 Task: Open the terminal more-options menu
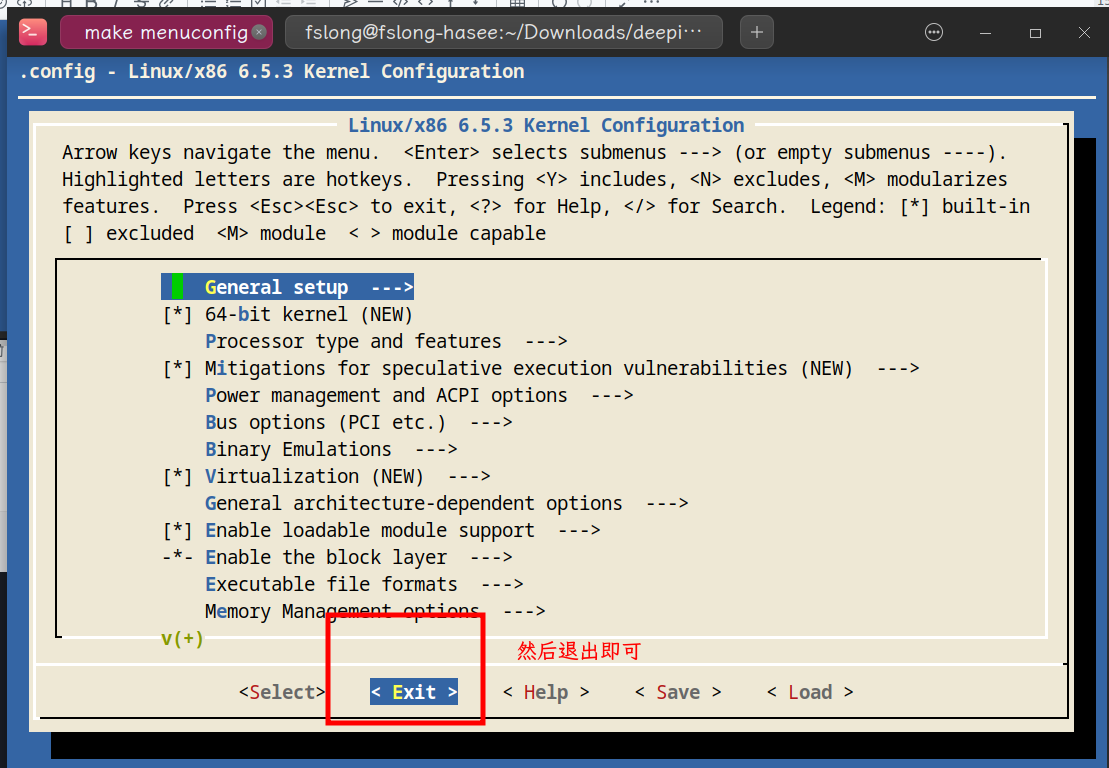coord(934,32)
